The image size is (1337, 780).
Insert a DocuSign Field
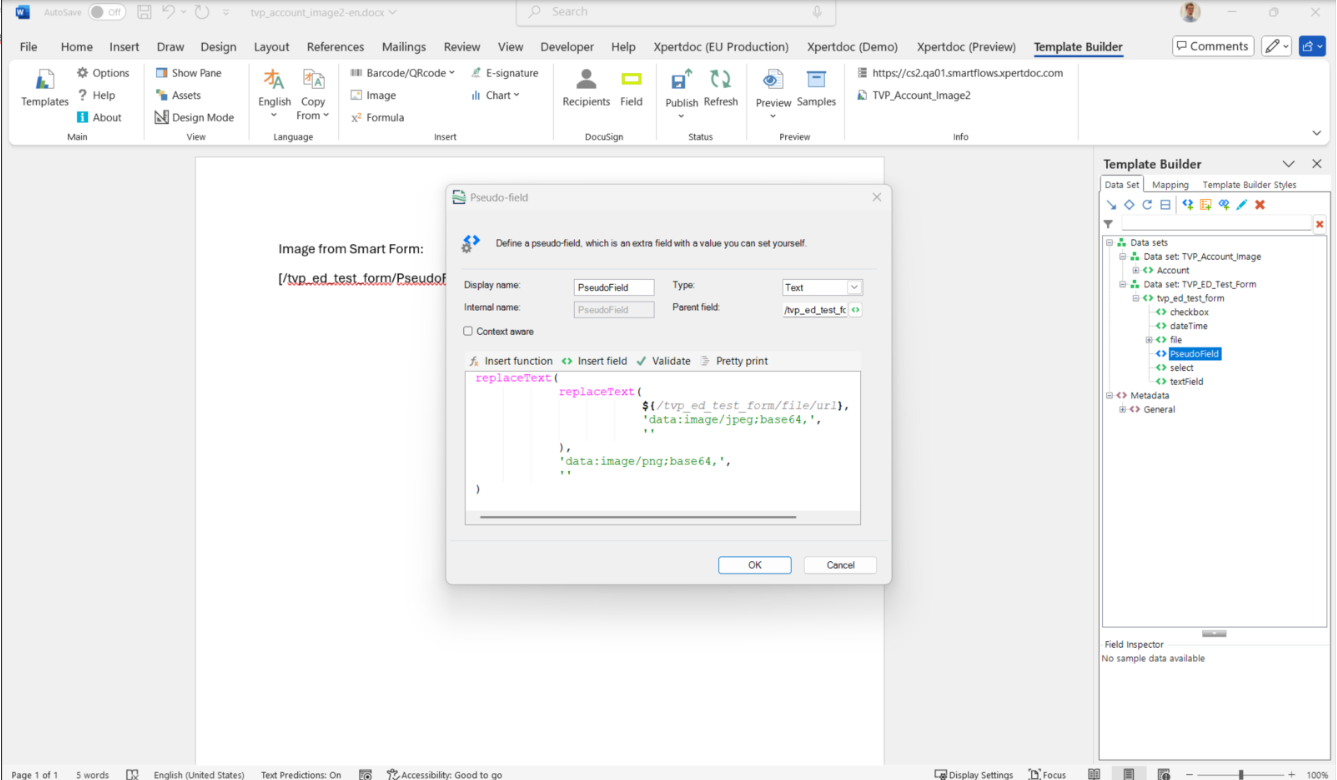(631, 89)
